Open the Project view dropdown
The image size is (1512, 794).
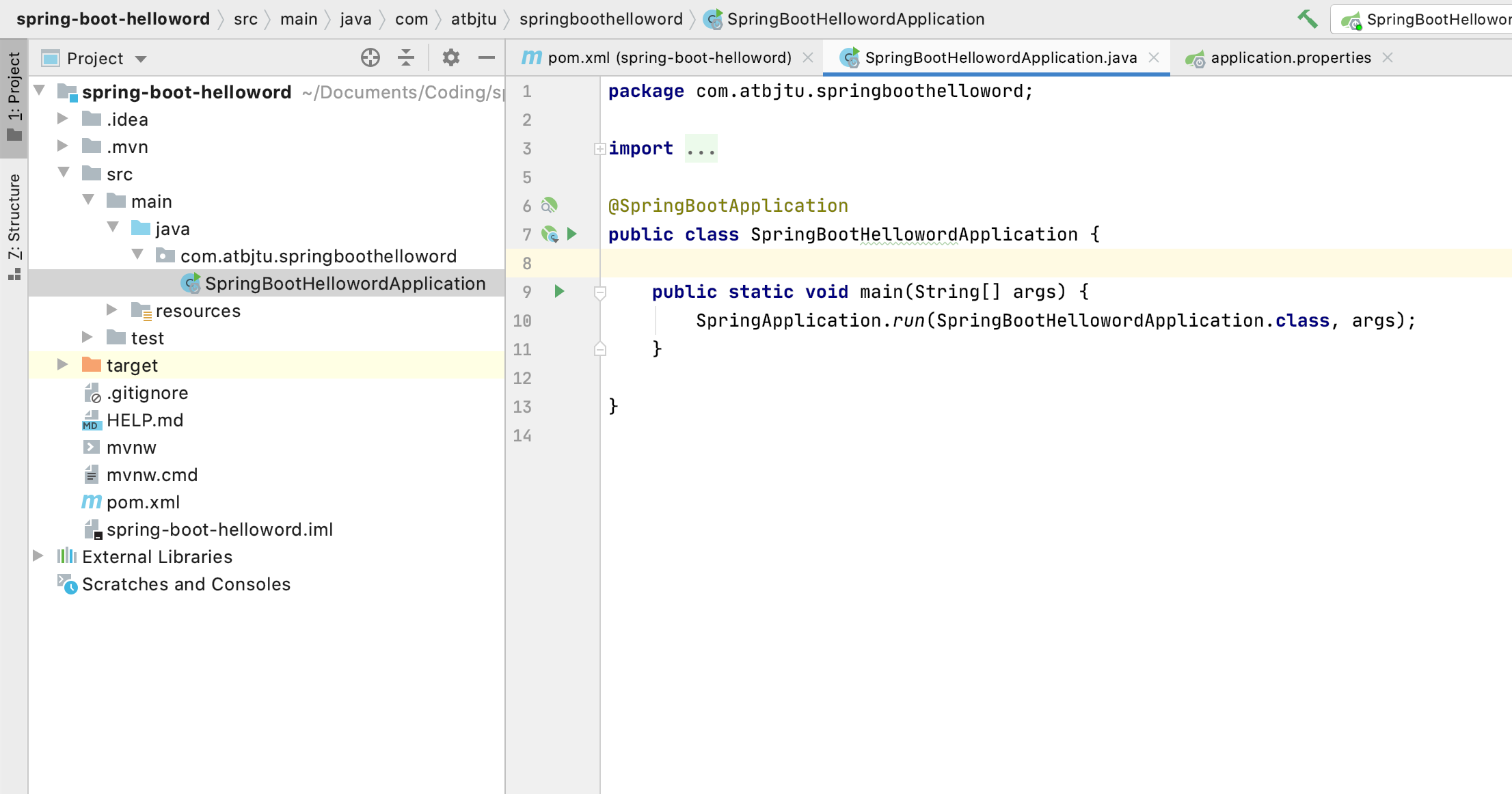tap(141, 59)
